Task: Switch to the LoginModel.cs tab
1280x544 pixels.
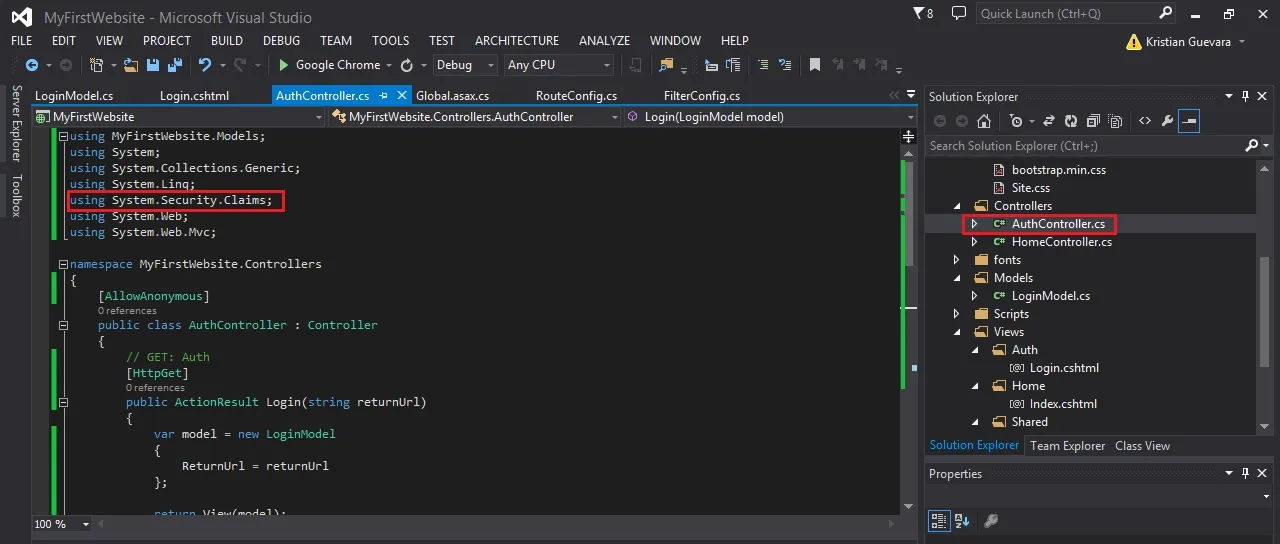Action: pyautogui.click(x=74, y=96)
